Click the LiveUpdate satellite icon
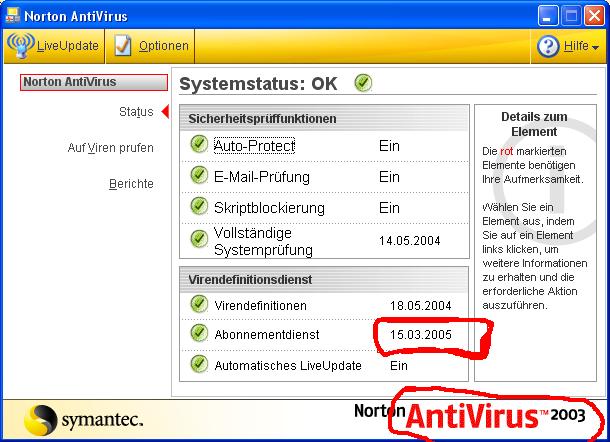 click(x=21, y=45)
